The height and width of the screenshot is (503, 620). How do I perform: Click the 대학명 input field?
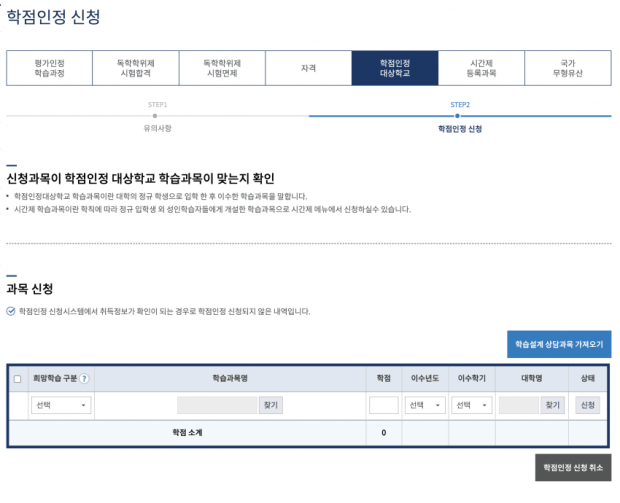(519, 405)
